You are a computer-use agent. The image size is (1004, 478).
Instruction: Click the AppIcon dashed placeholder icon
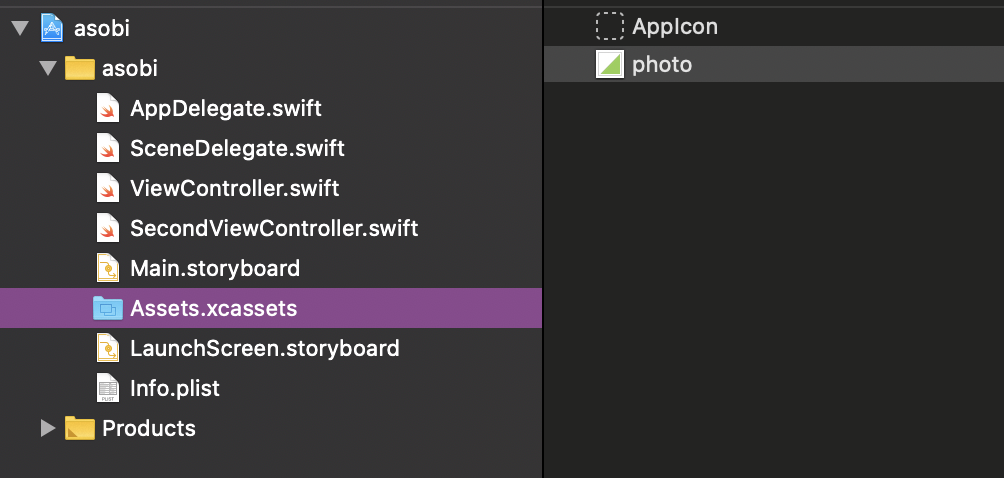609,27
